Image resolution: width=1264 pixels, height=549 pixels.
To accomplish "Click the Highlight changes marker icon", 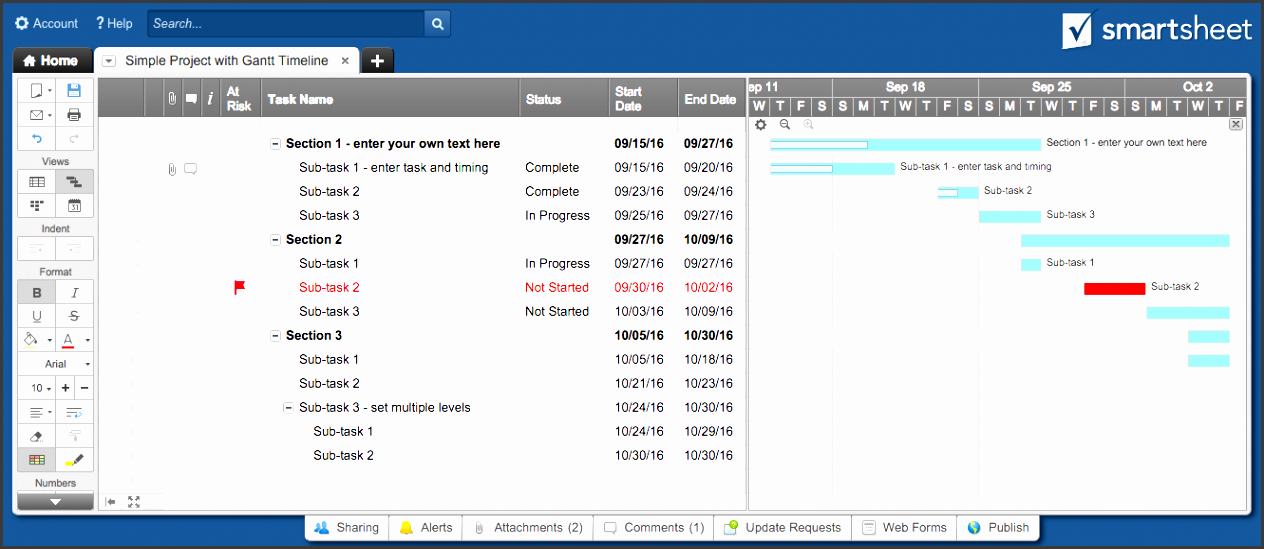I will coord(74,460).
